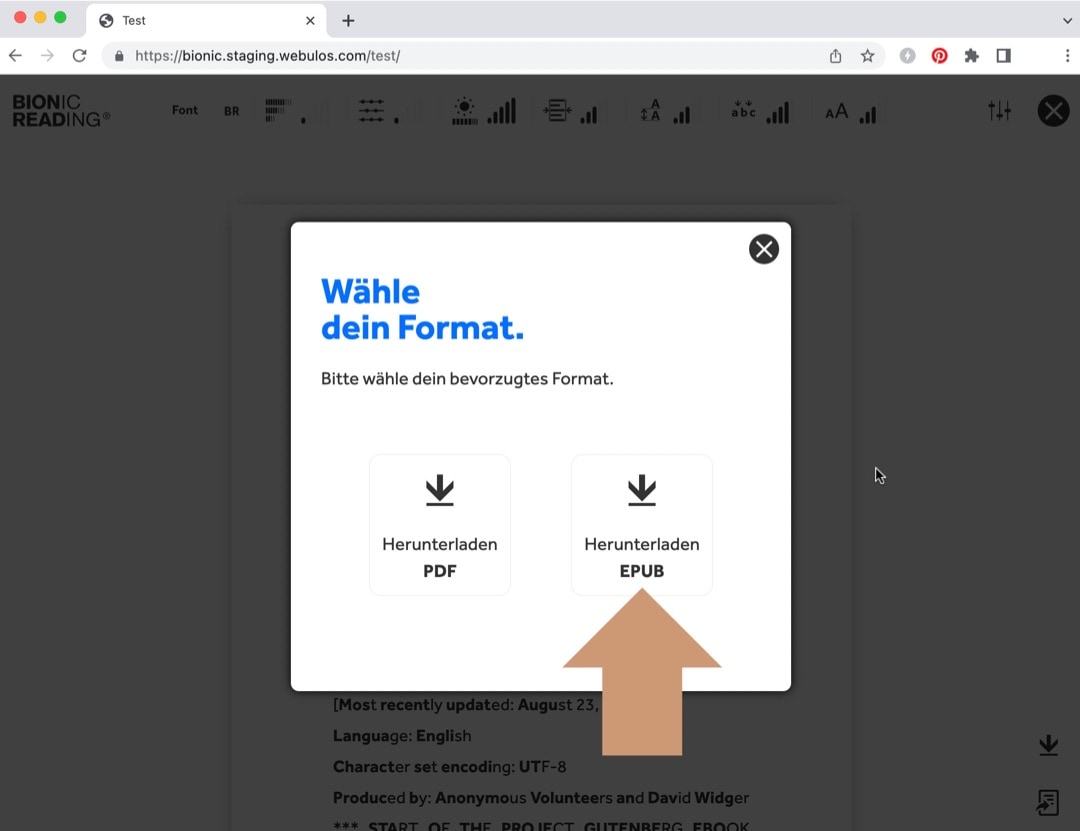Click the site lock icon
Screen dimensions: 1080x831
(x=119, y=56)
